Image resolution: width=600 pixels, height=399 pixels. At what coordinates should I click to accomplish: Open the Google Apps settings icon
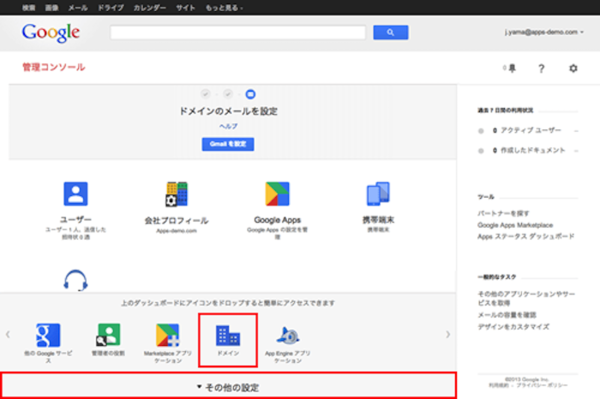click(277, 194)
